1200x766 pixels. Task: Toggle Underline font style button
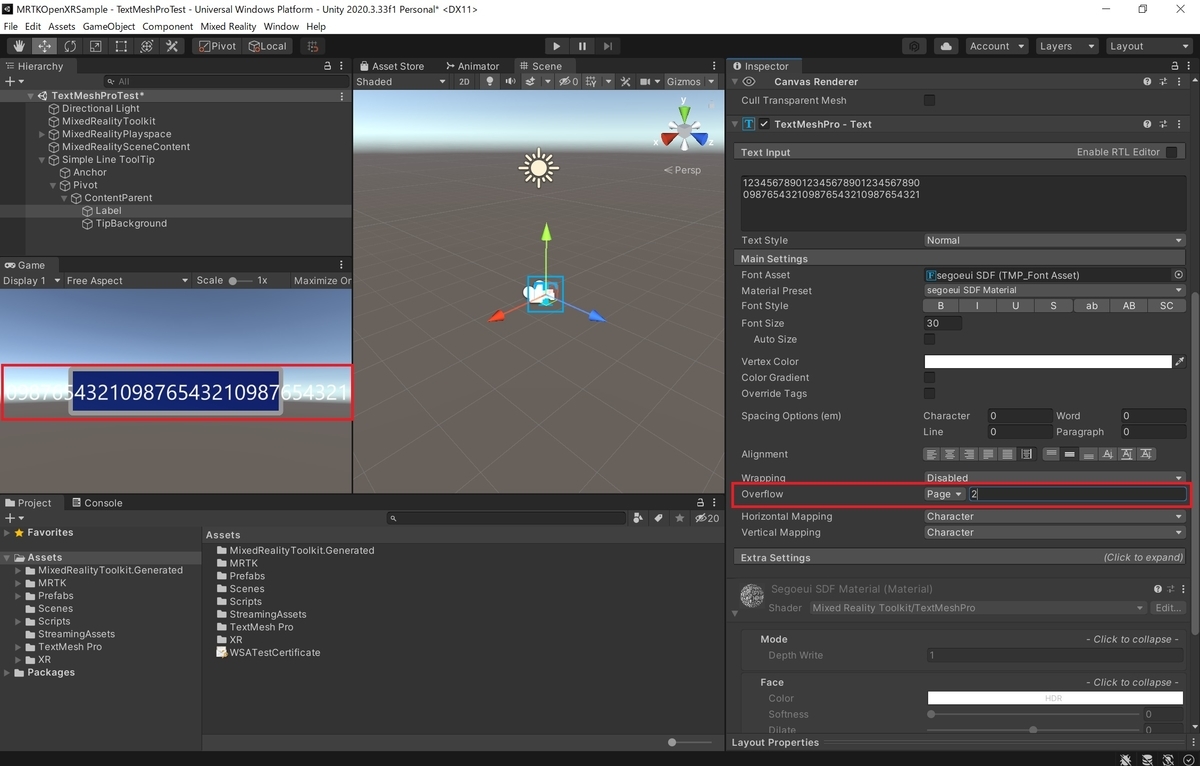pyautogui.click(x=1015, y=306)
